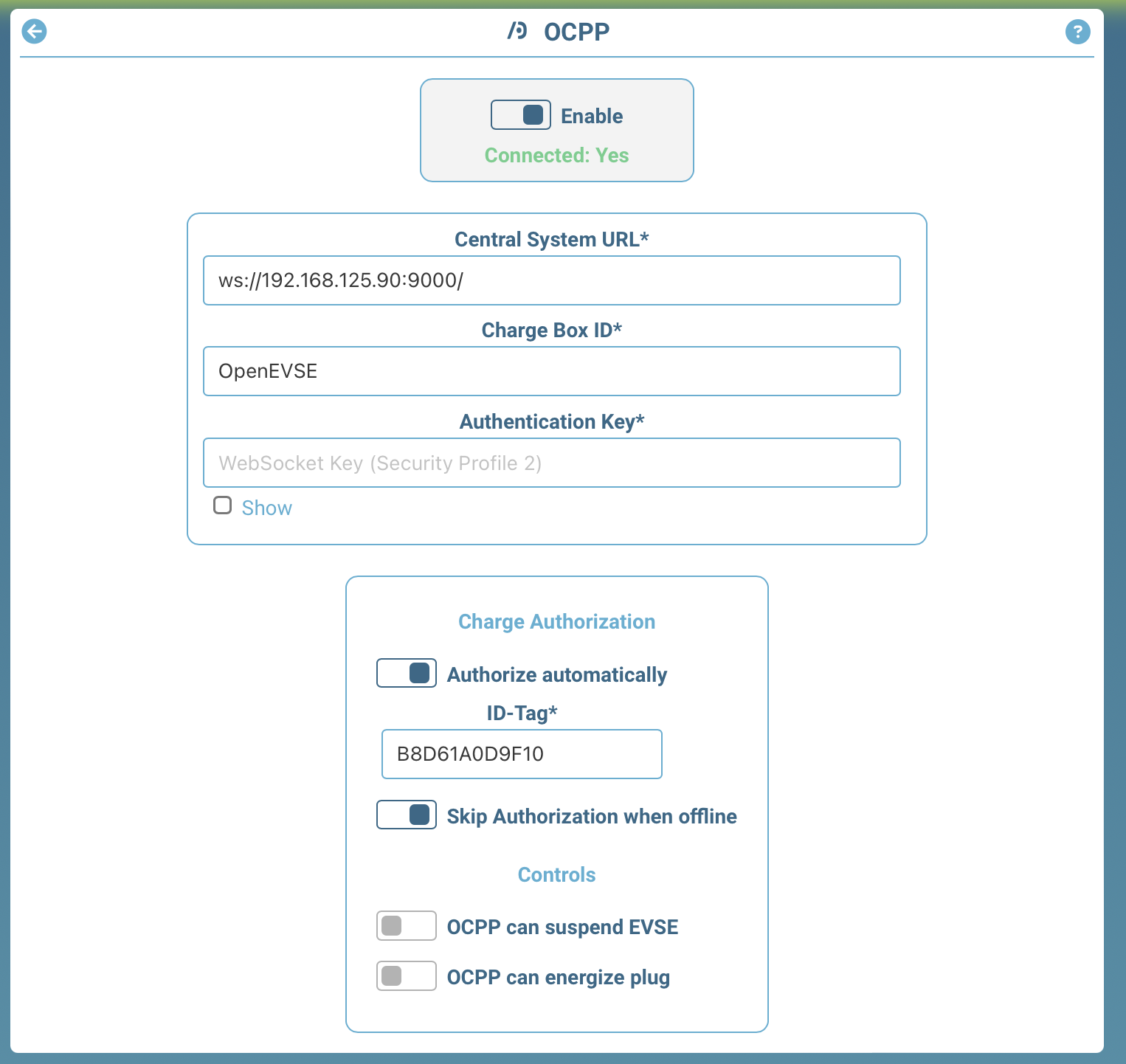Screen dimensions: 1126x1064
Task: Turn off Skip Authorization when offline
Action: (406, 815)
